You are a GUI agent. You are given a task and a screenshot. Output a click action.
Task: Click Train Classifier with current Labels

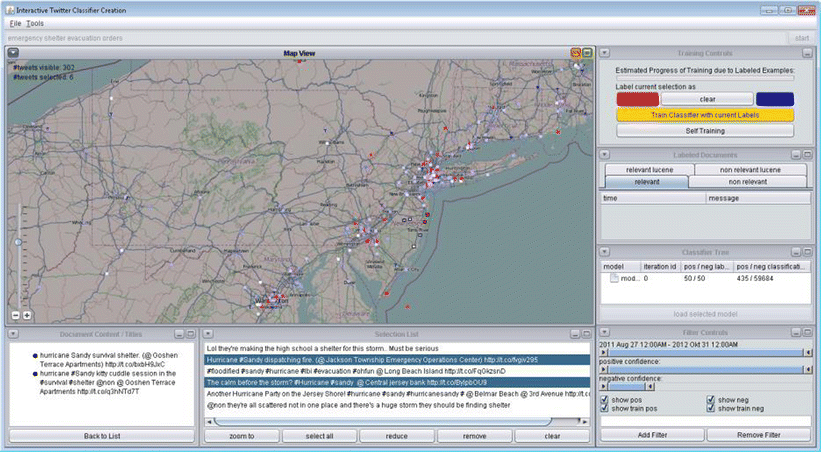705,115
